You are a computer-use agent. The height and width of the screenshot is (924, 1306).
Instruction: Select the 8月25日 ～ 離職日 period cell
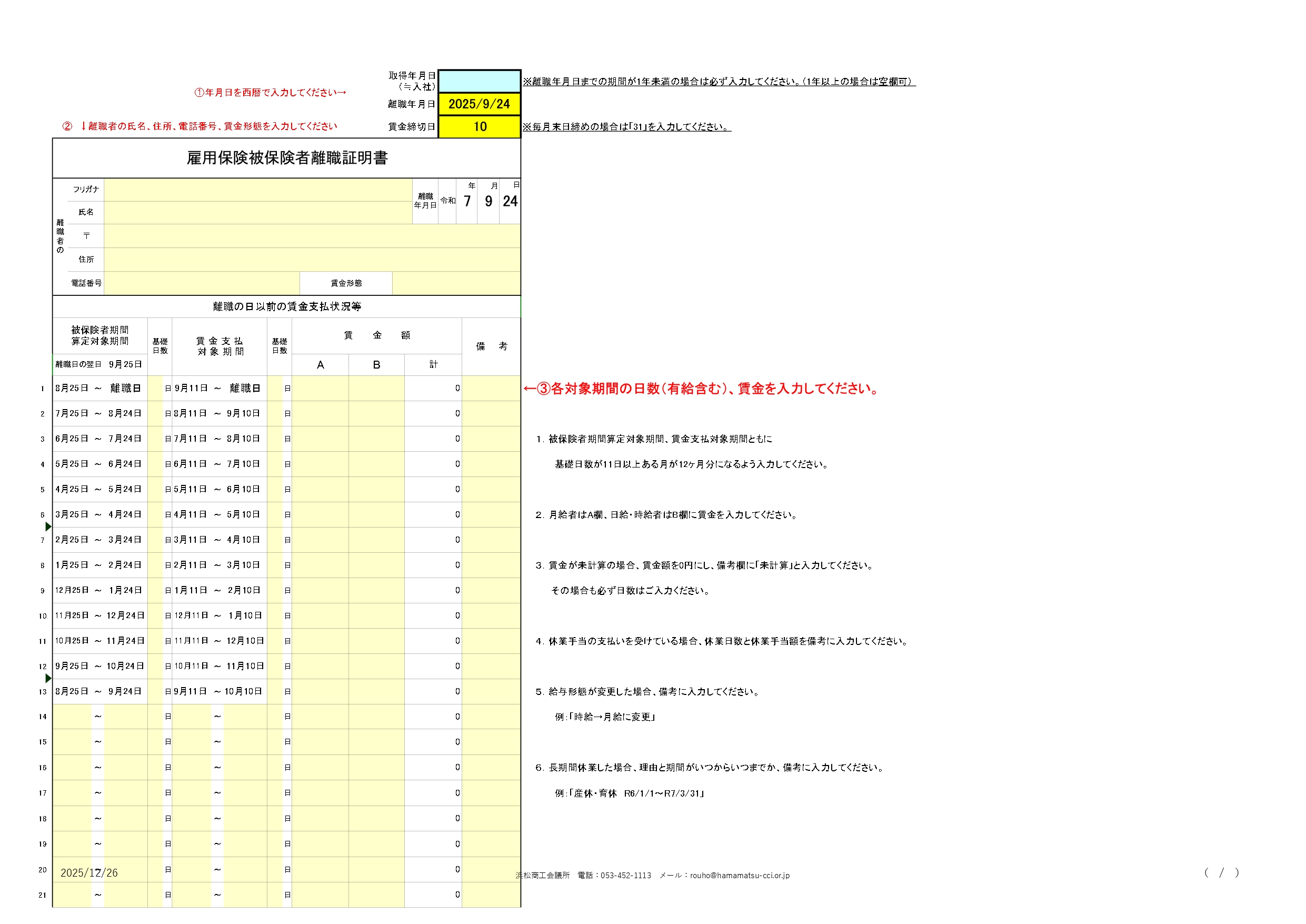(x=99, y=388)
